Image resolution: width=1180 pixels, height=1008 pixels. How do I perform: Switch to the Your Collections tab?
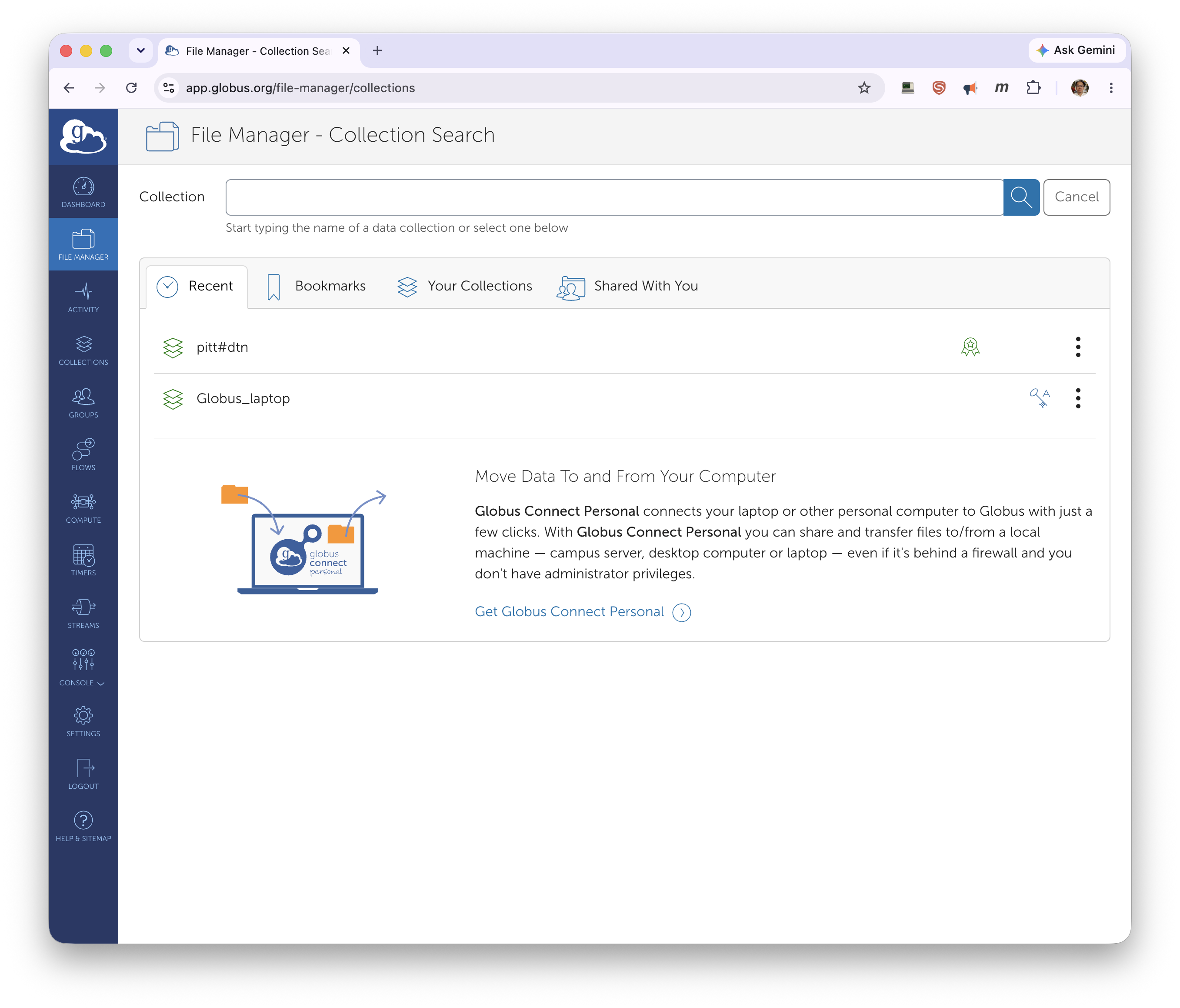coord(465,287)
